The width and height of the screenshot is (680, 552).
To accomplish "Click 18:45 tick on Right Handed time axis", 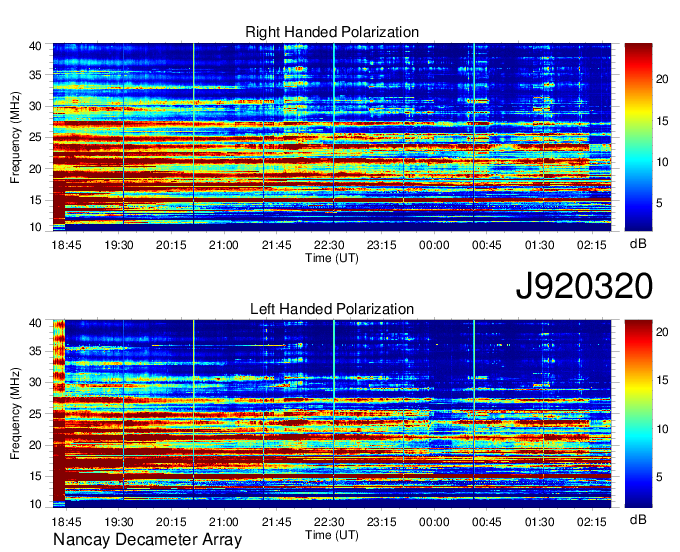I will pyautogui.click(x=66, y=245).
